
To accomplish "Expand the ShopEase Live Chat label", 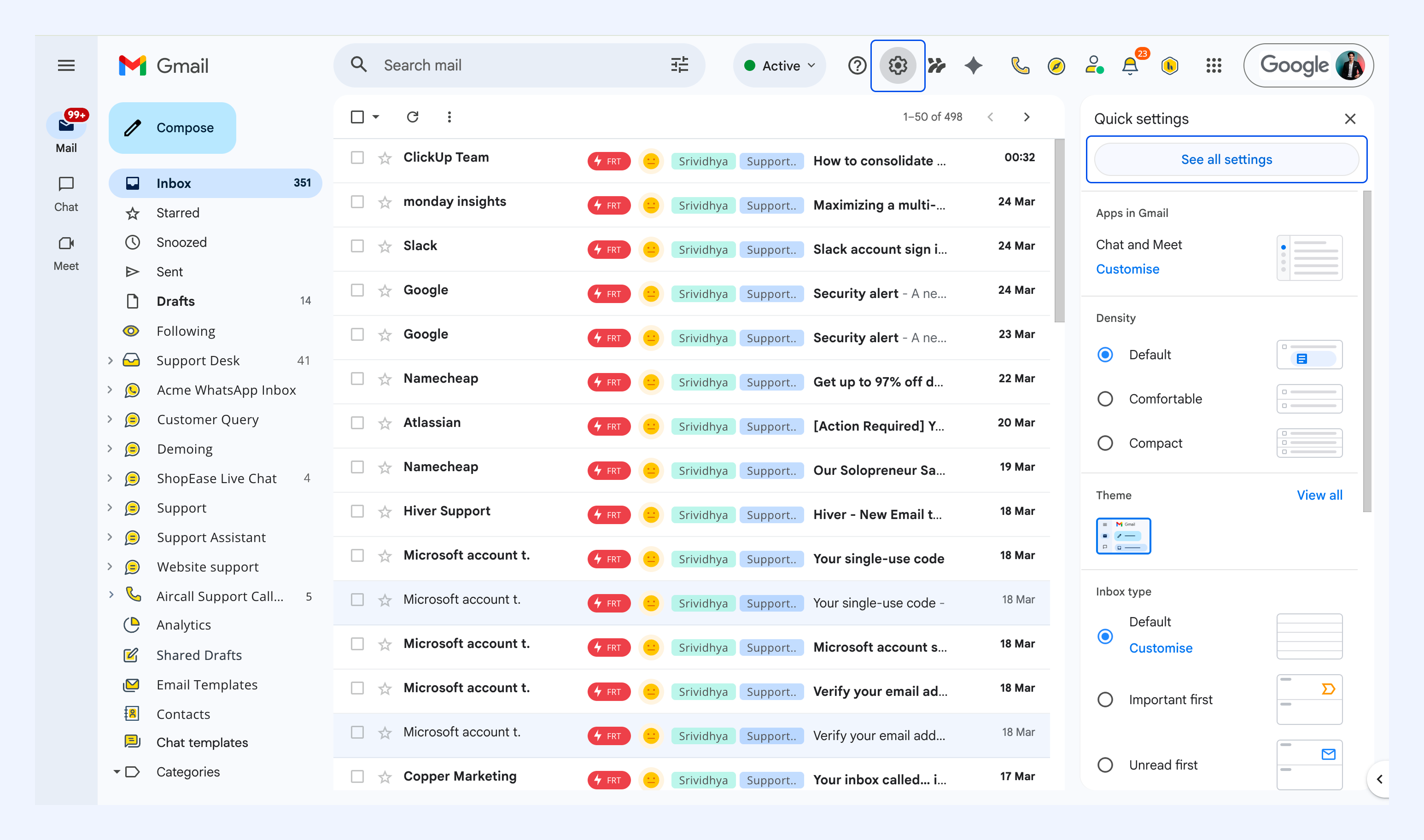I will pyautogui.click(x=111, y=478).
